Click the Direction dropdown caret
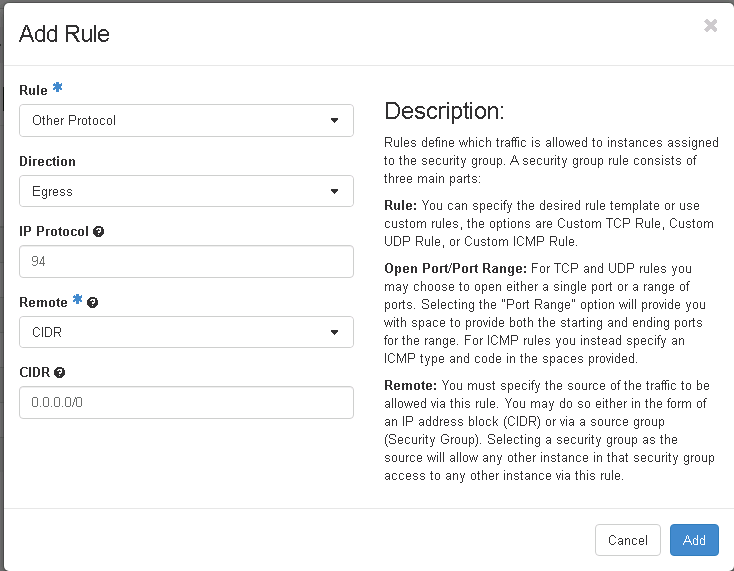Viewport: 734px width, 571px height. tap(334, 191)
